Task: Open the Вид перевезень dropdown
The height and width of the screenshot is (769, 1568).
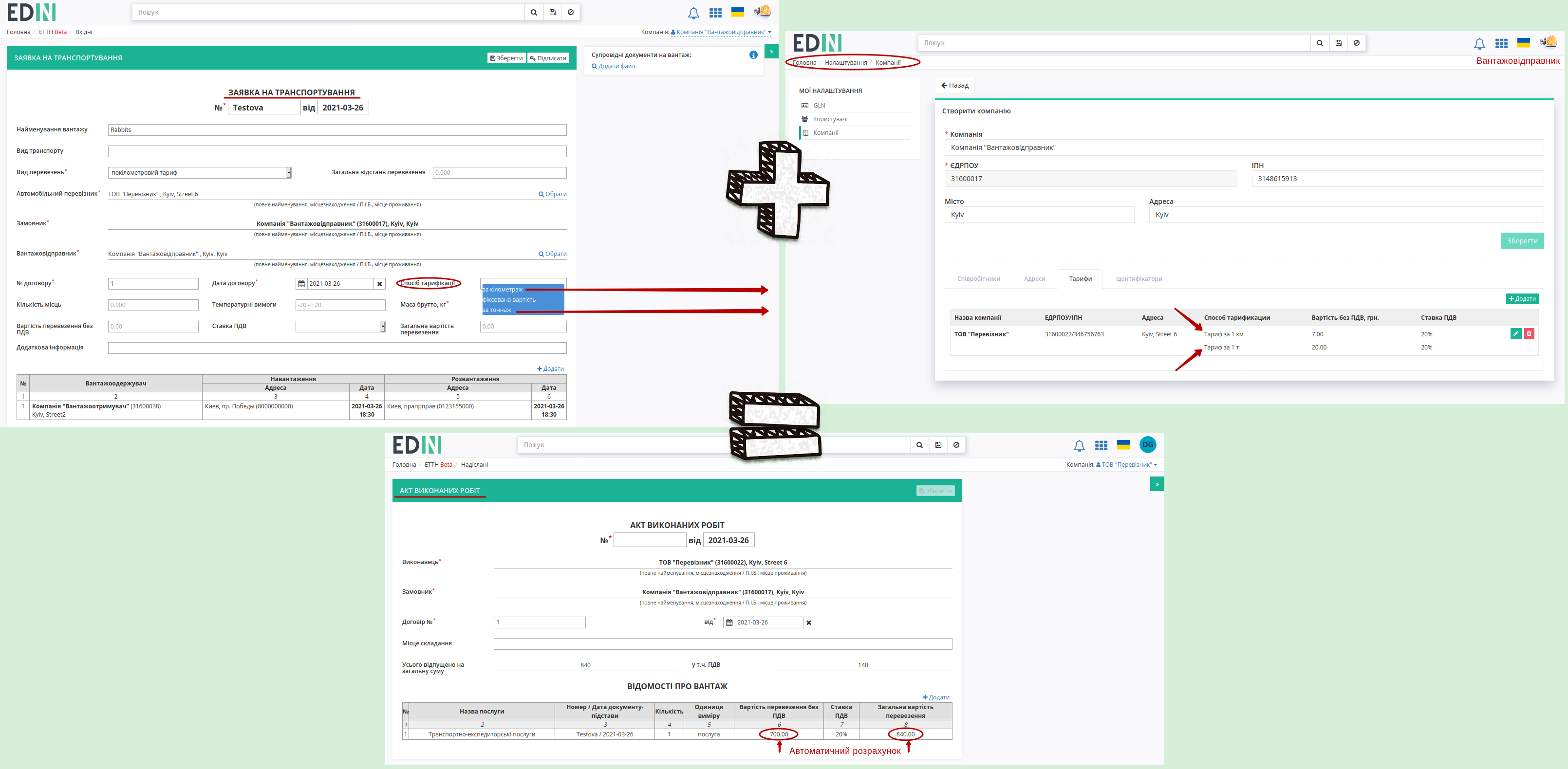Action: click(x=200, y=173)
